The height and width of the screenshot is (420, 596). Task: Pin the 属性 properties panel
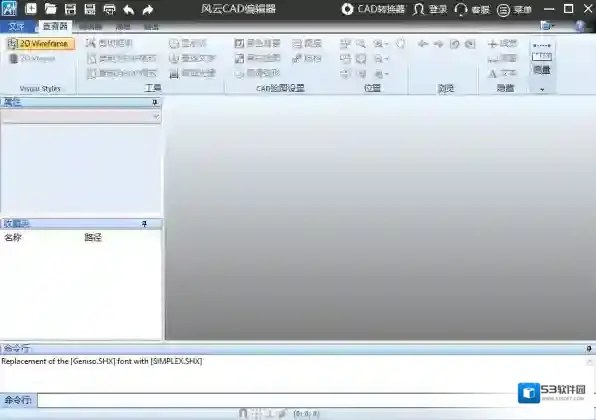click(x=155, y=102)
